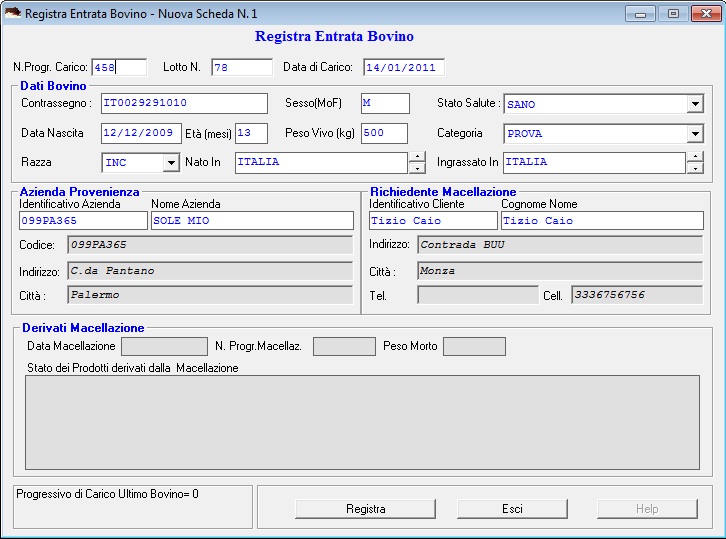The width and height of the screenshot is (726, 539).
Task: Click the Nome Azienda field
Action: [x=252, y=221]
